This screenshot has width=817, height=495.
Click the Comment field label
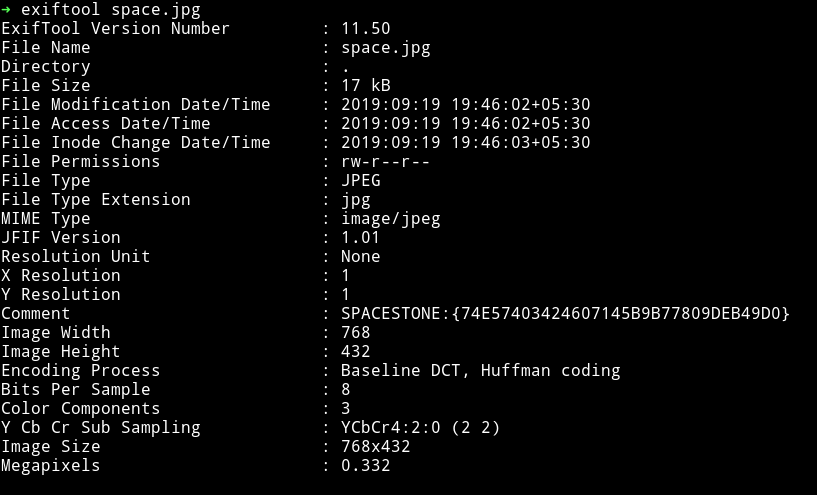(35, 313)
